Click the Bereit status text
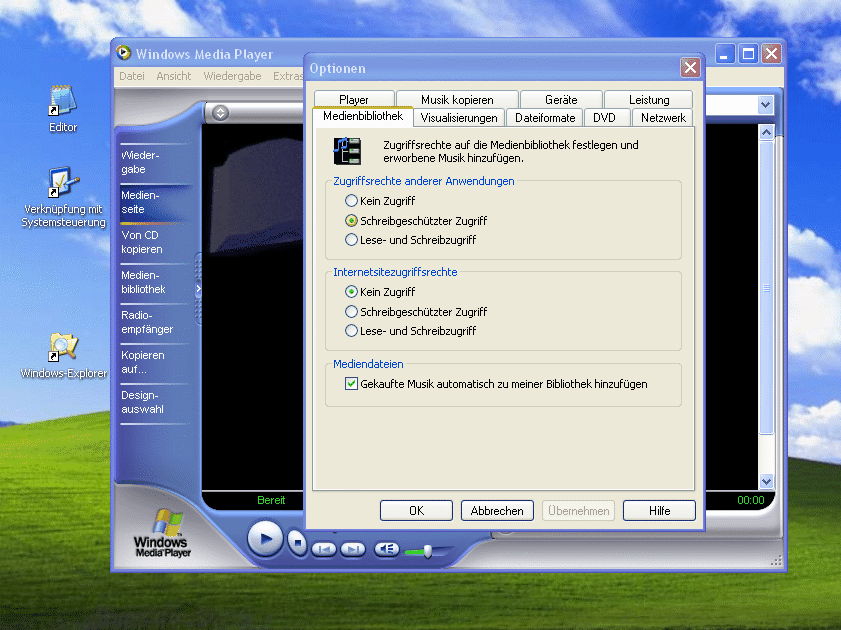This screenshot has width=841, height=630. pyautogui.click(x=271, y=500)
